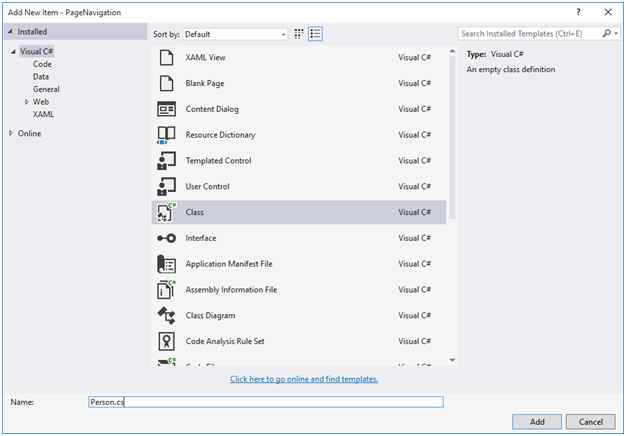Switch to medium icons list view
Image resolution: width=626 pixels, height=436 pixels.
315,34
